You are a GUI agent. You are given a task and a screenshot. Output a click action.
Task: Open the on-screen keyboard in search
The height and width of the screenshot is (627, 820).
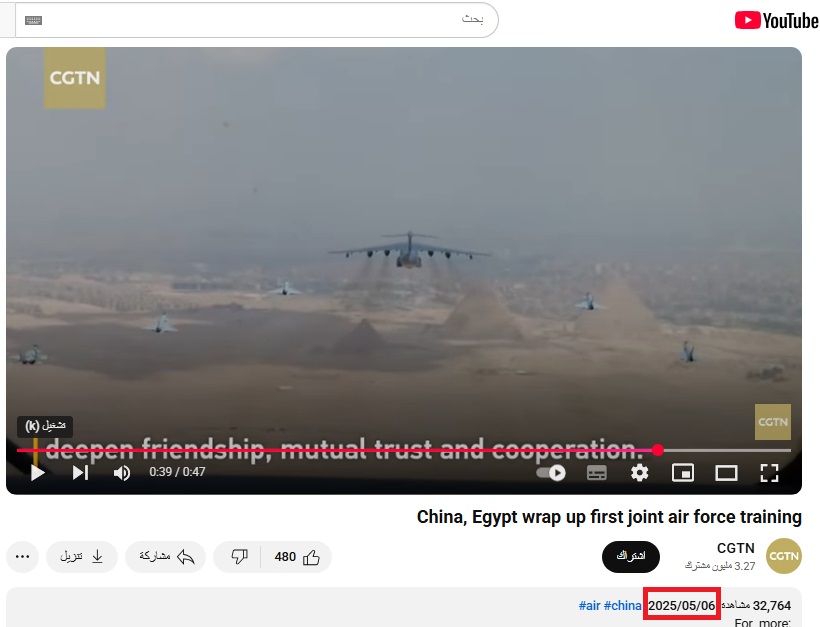pyautogui.click(x=33, y=20)
